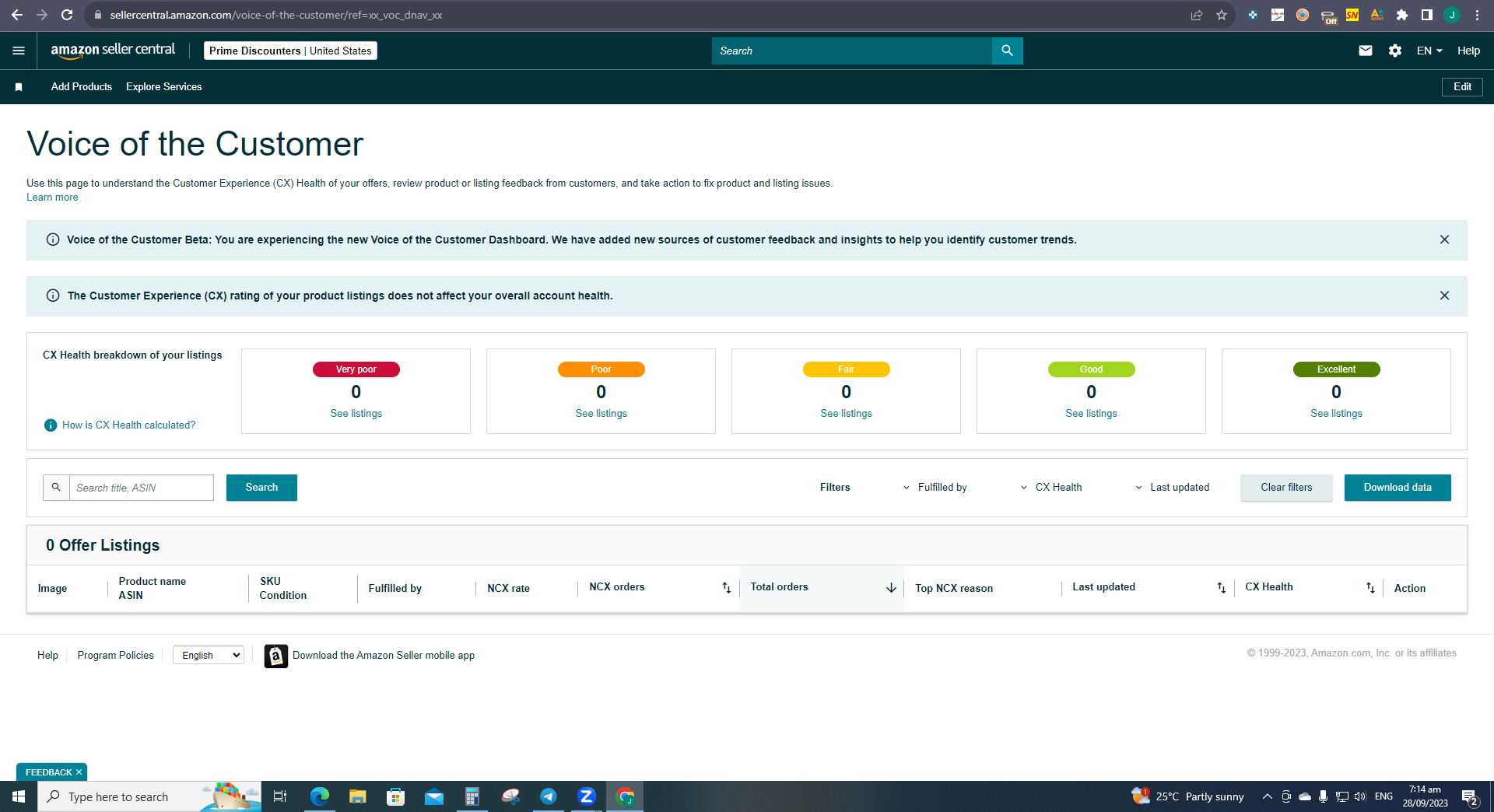The image size is (1494, 812).
Task: Share this page via address bar icon
Action: (x=1197, y=15)
